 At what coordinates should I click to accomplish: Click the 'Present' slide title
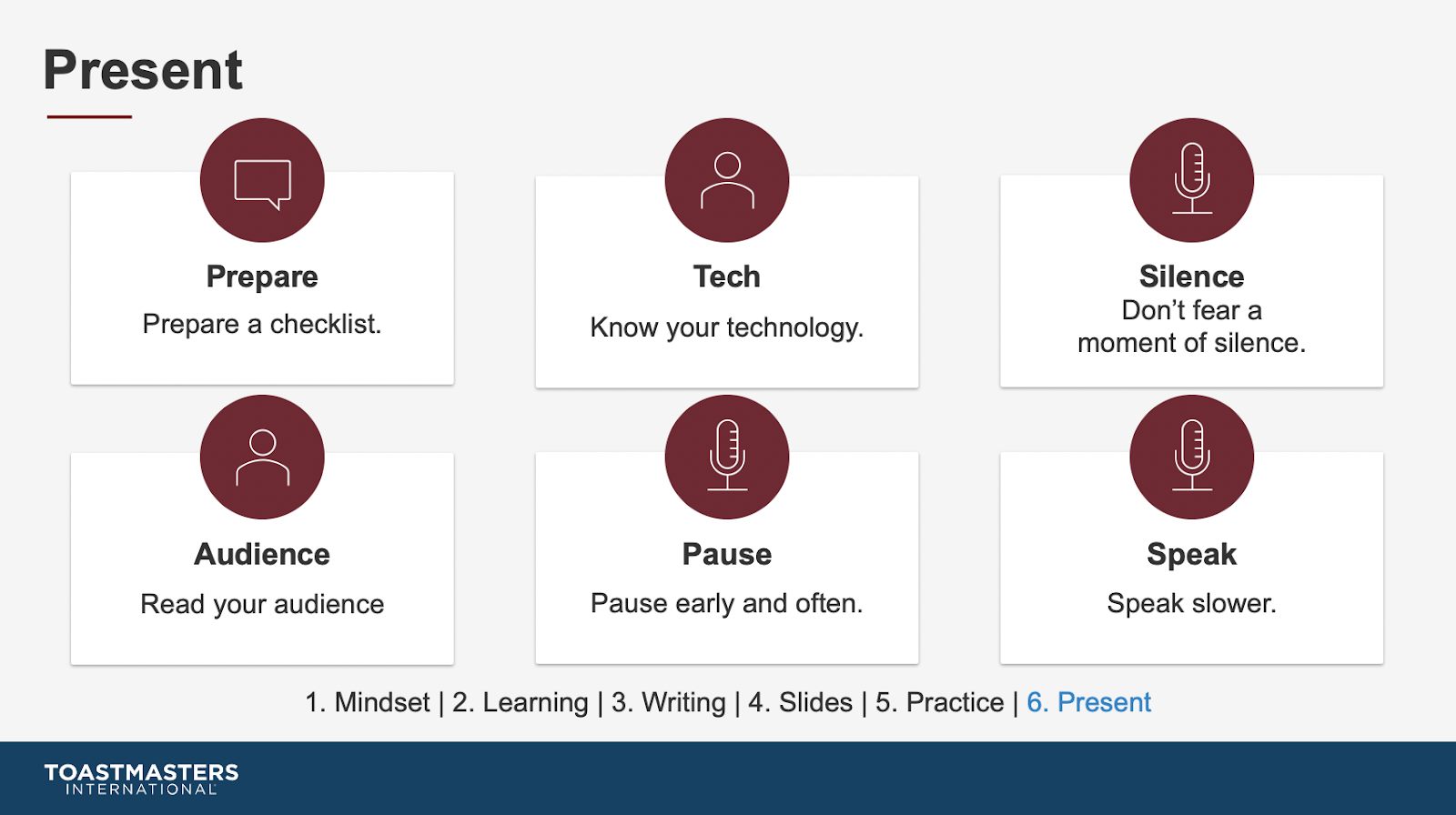143,70
